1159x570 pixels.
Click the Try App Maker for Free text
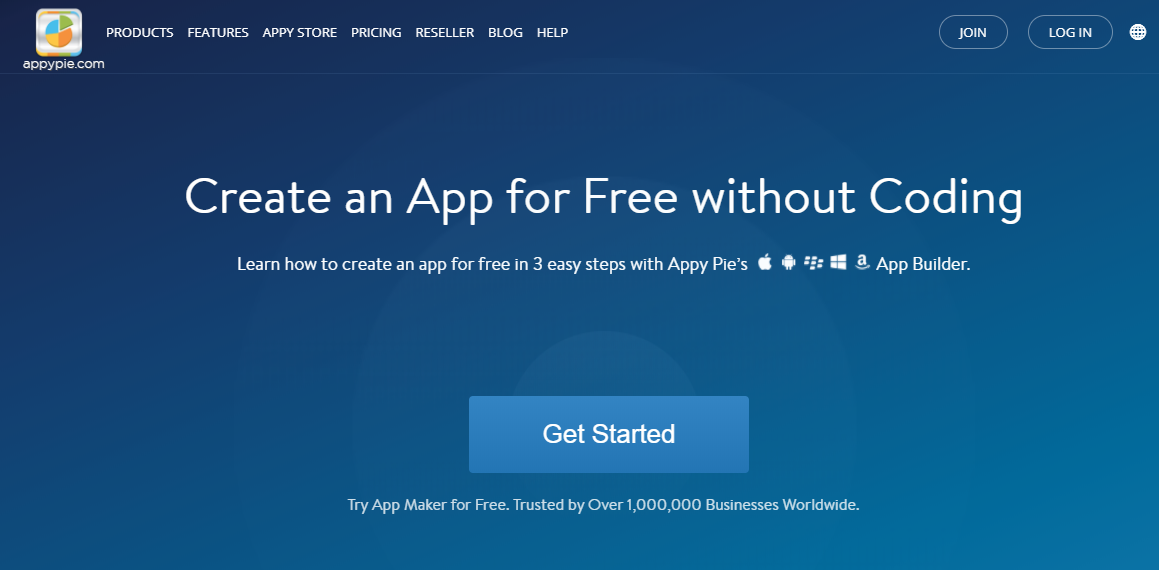pos(428,506)
